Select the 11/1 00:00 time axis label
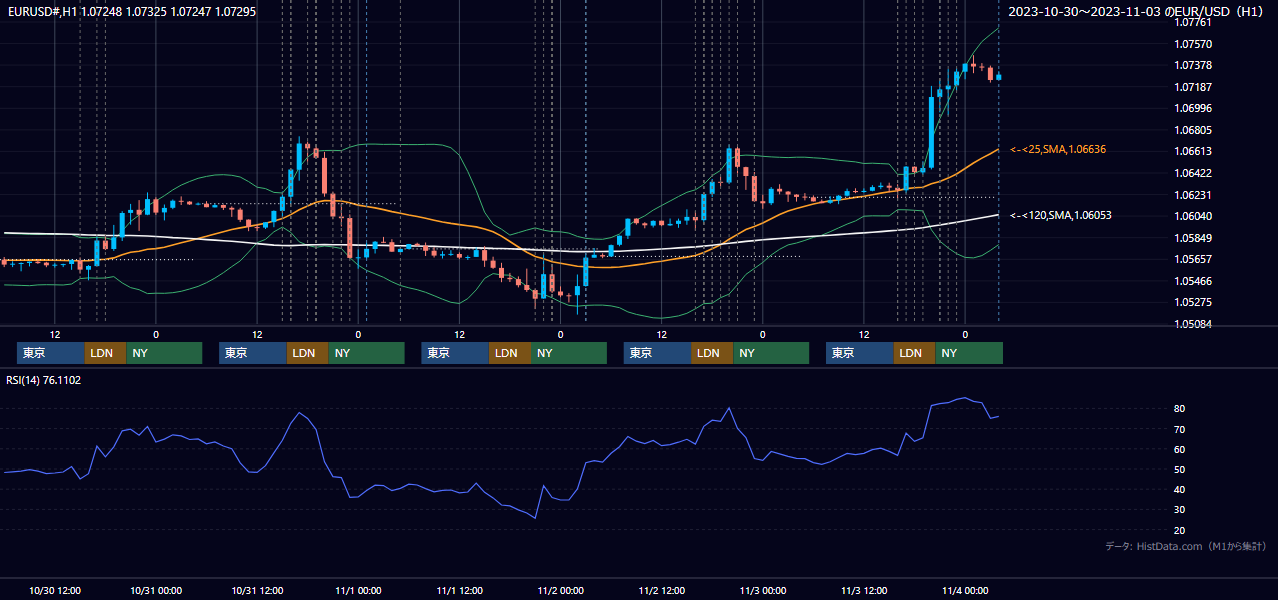1278x600 pixels. click(358, 590)
